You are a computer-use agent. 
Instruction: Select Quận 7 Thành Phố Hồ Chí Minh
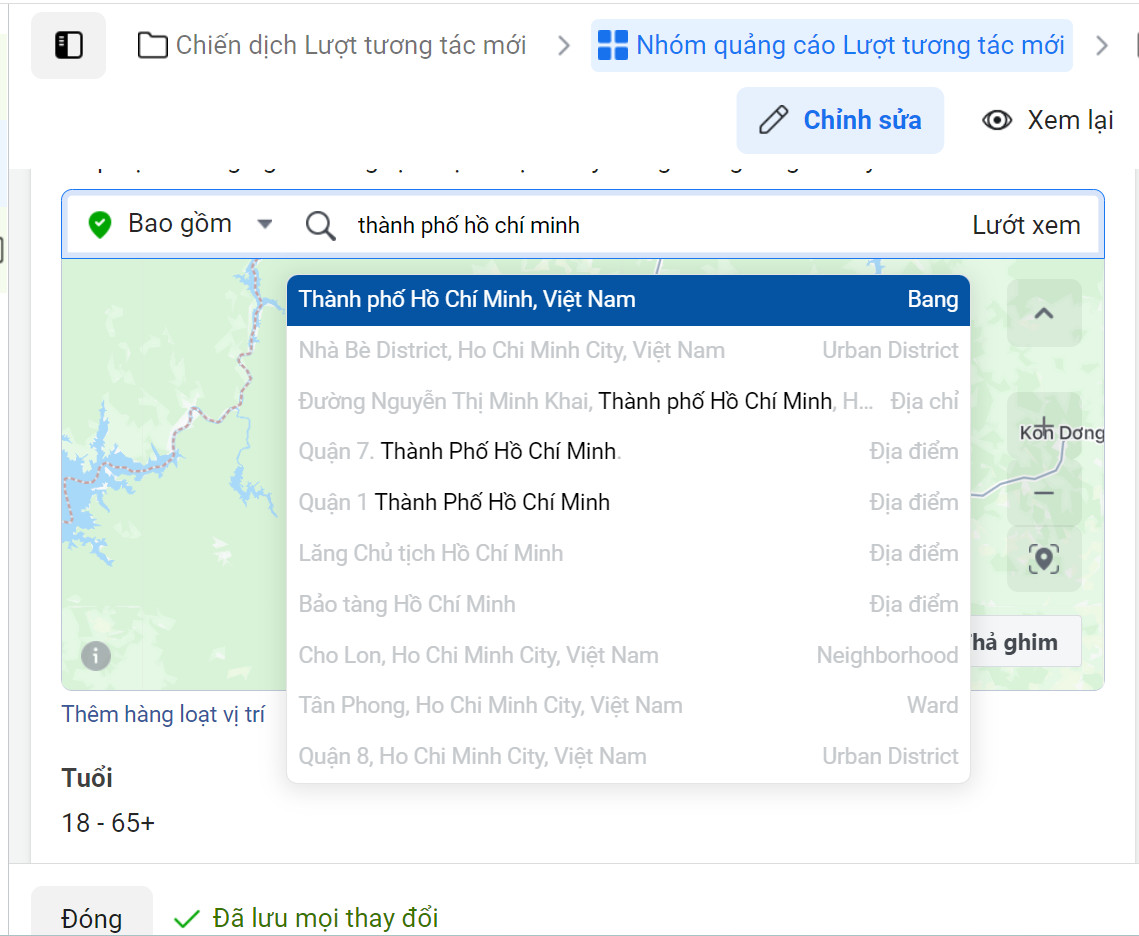click(x=628, y=452)
